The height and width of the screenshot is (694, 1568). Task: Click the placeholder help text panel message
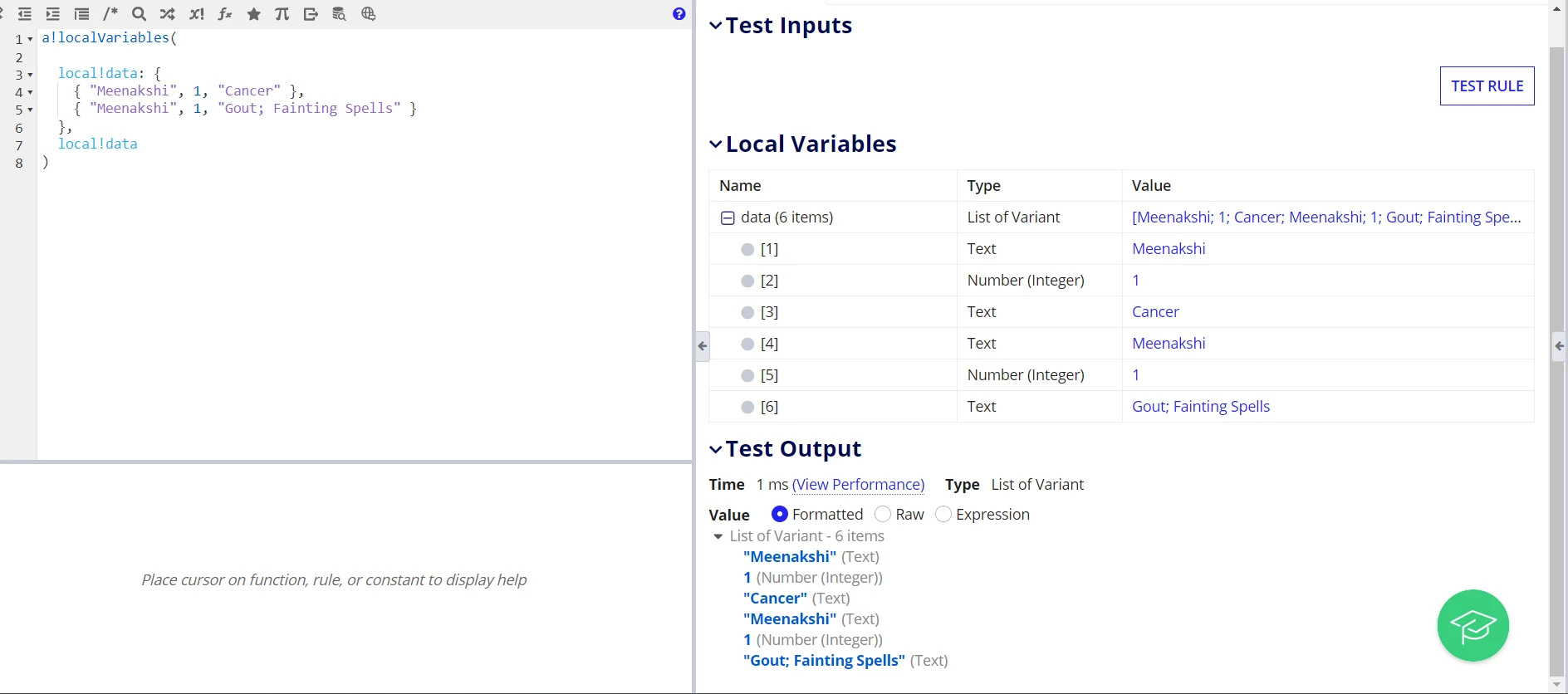(x=334, y=579)
